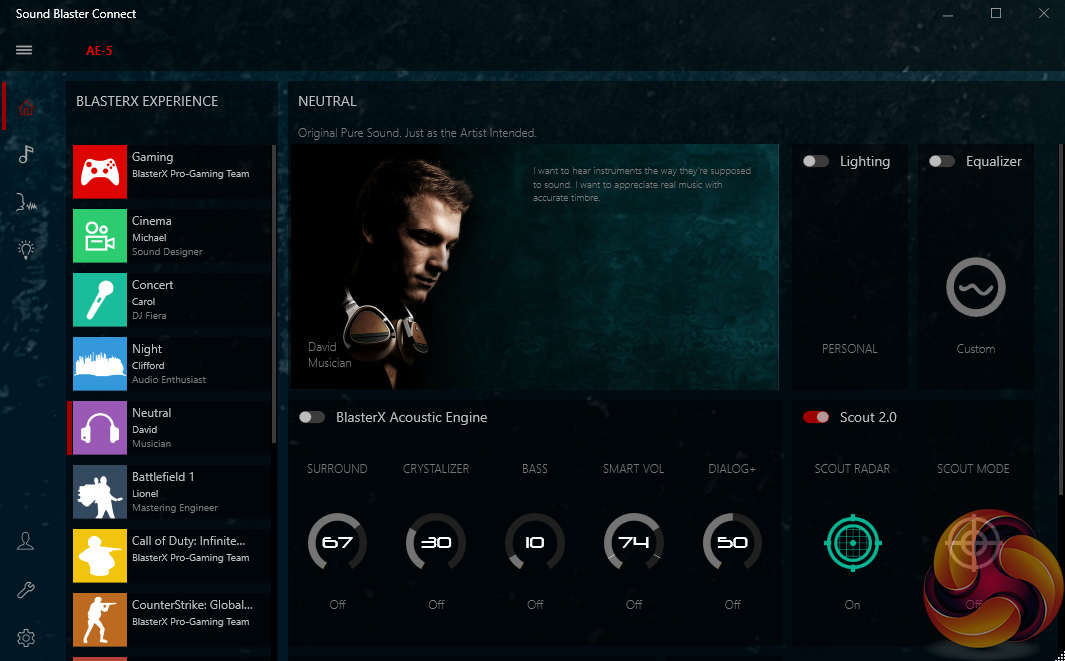Click the Off status under Bass
Viewport: 1065px width, 661px height.
click(535, 605)
